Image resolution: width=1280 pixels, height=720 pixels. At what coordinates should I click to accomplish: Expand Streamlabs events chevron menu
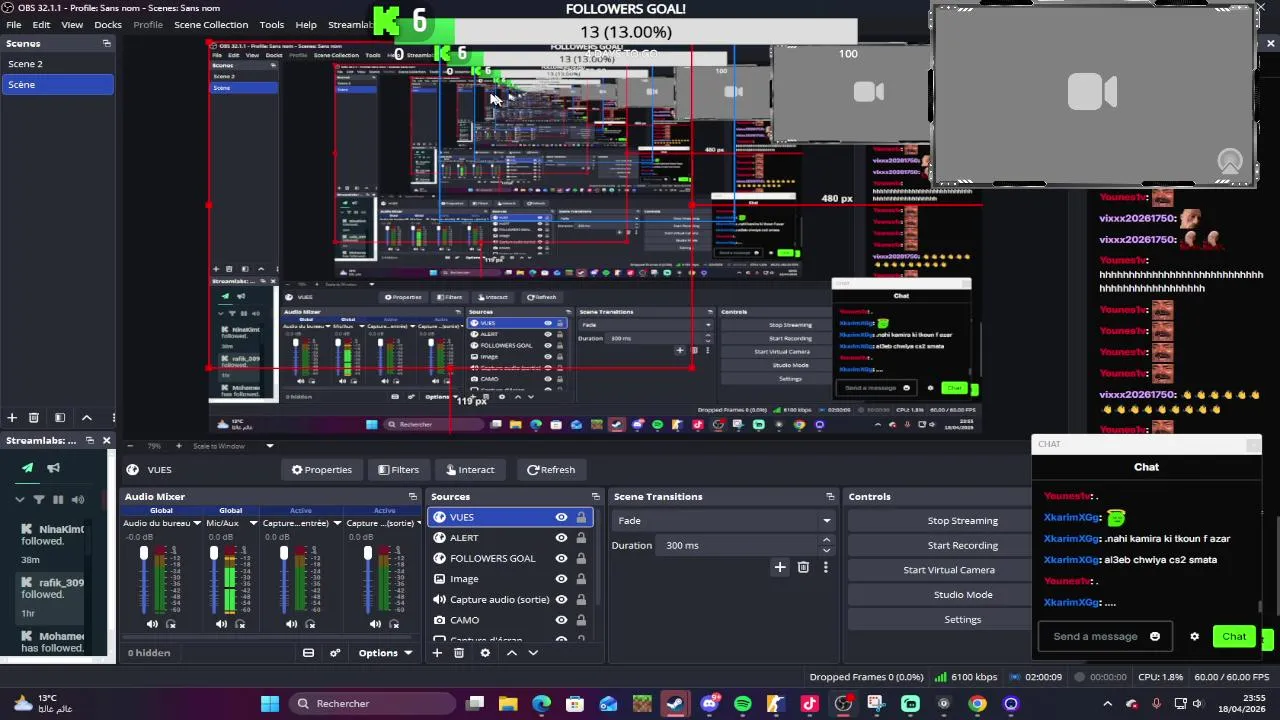(19, 499)
